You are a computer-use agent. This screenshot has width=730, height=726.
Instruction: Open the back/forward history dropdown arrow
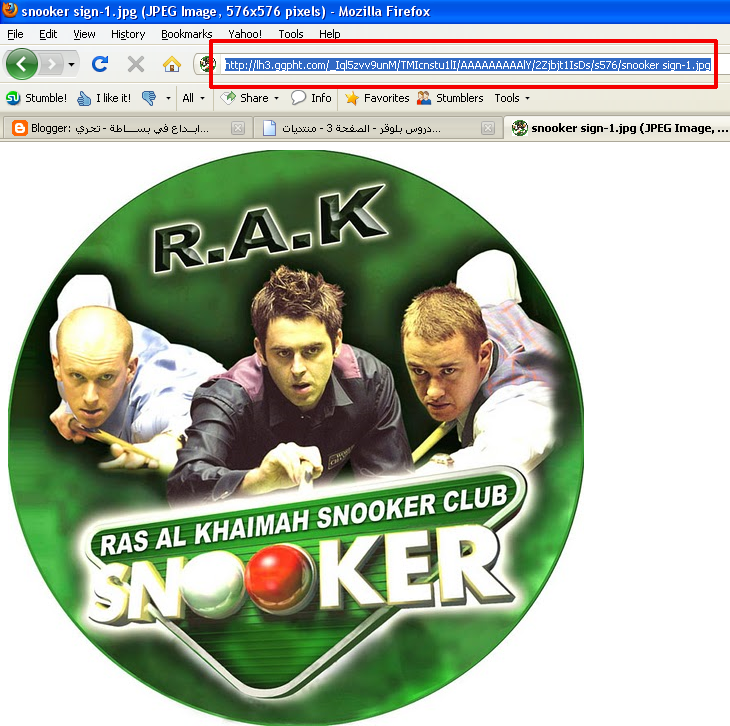71,64
